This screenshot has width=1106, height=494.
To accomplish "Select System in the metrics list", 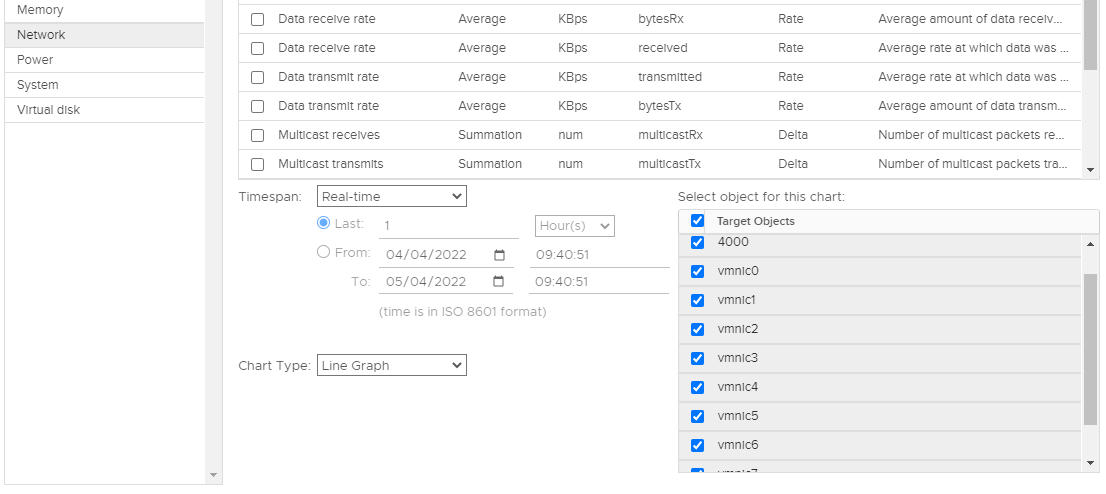I will click(104, 85).
